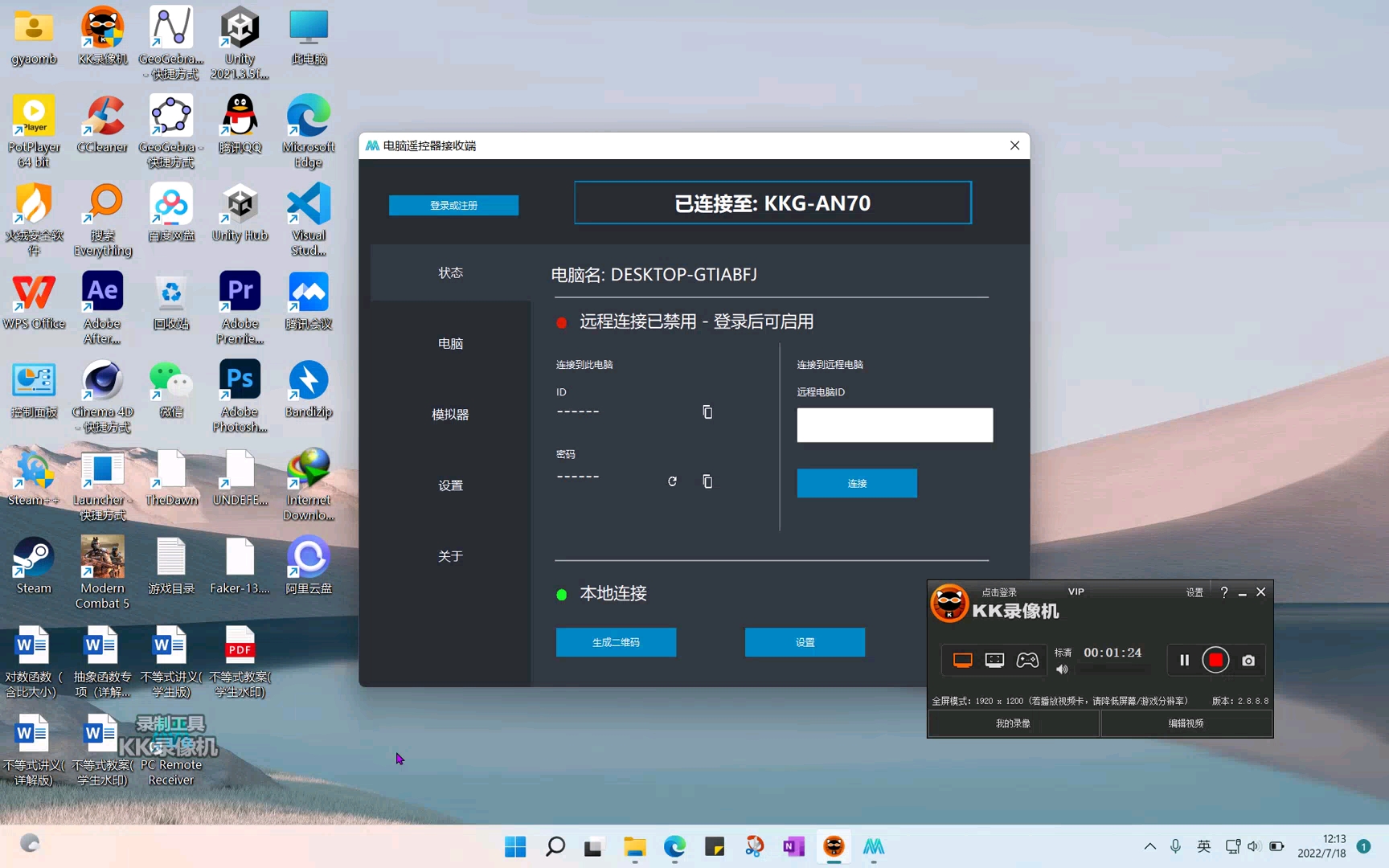Open taskbar search magnifier
The image size is (1389, 868).
click(x=555, y=846)
